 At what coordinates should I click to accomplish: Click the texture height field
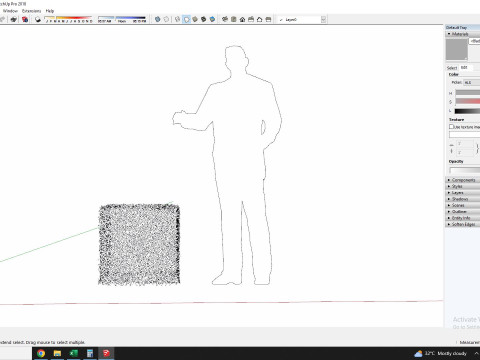[465, 152]
